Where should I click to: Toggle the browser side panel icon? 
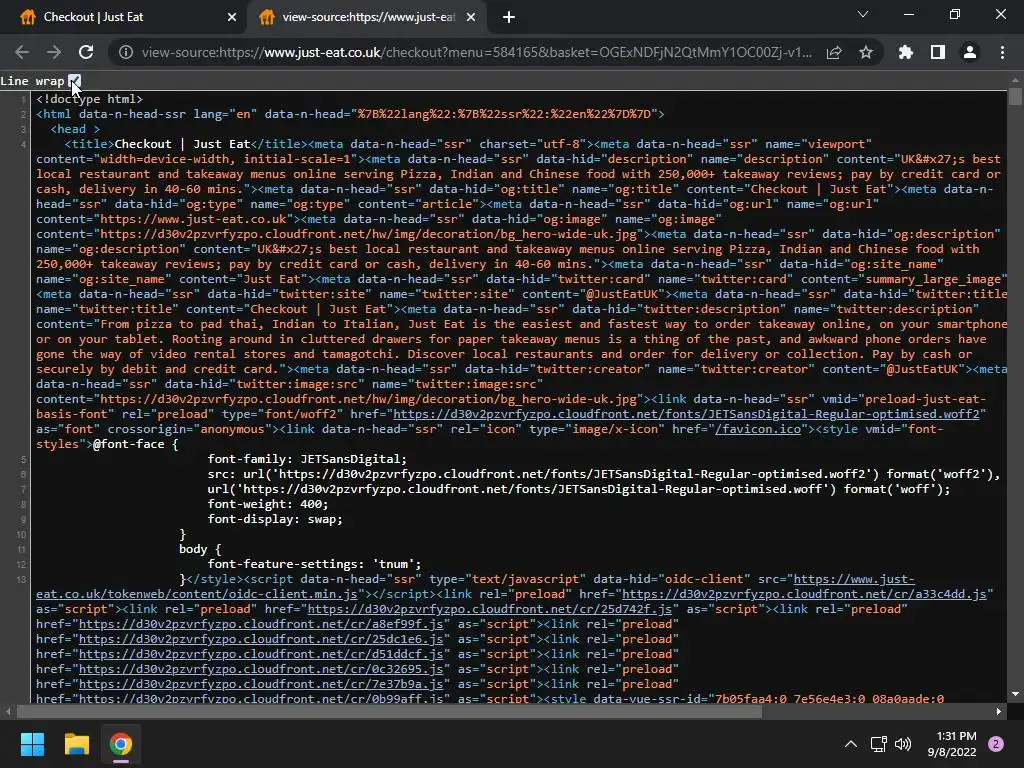[938, 52]
